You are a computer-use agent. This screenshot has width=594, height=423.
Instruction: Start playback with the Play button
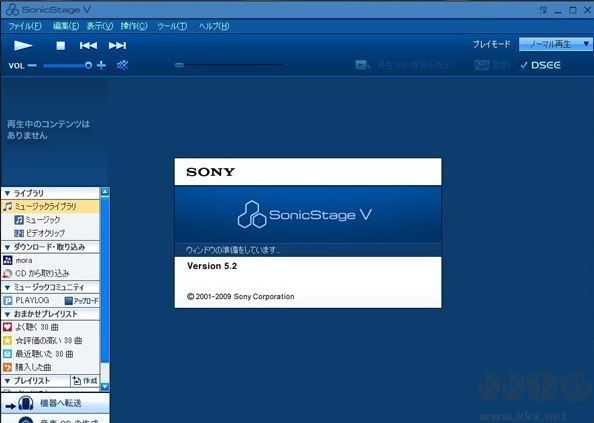pos(23,45)
